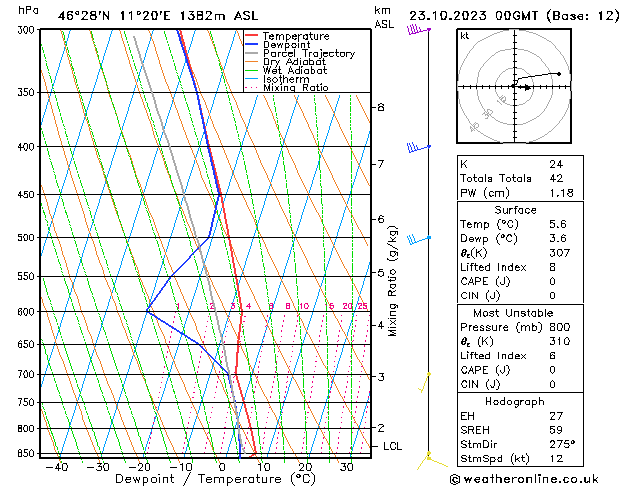Click the Surface section header
This screenshot has height=486, width=629.
click(515, 210)
